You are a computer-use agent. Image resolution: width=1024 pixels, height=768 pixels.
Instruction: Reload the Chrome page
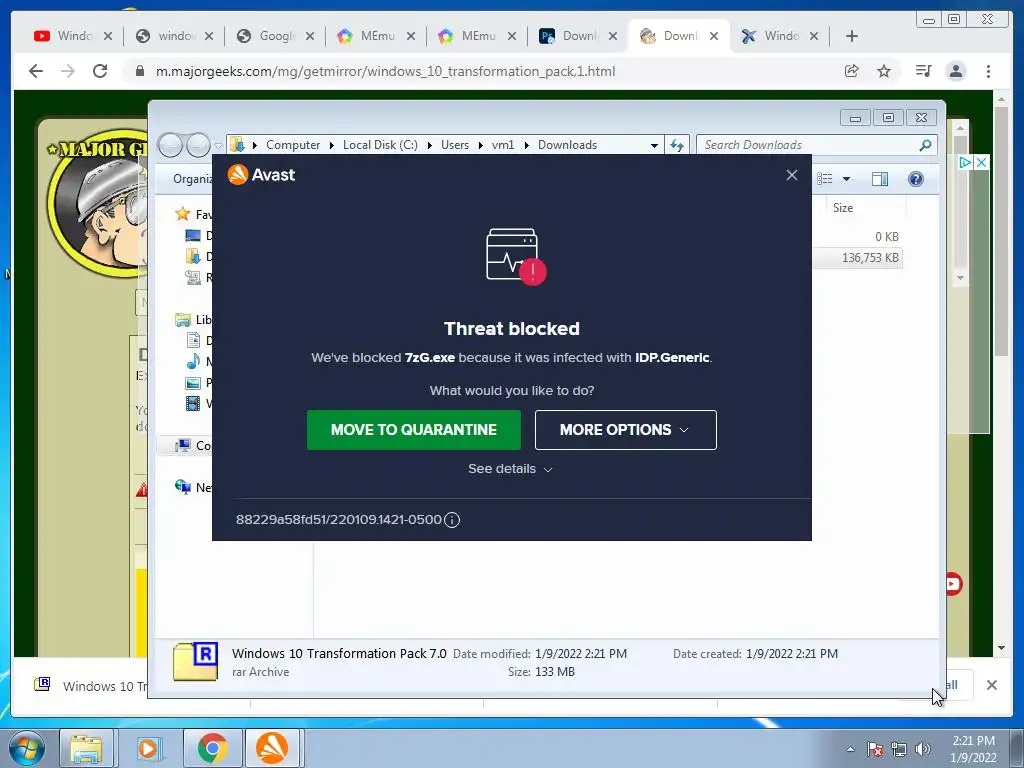pos(100,71)
